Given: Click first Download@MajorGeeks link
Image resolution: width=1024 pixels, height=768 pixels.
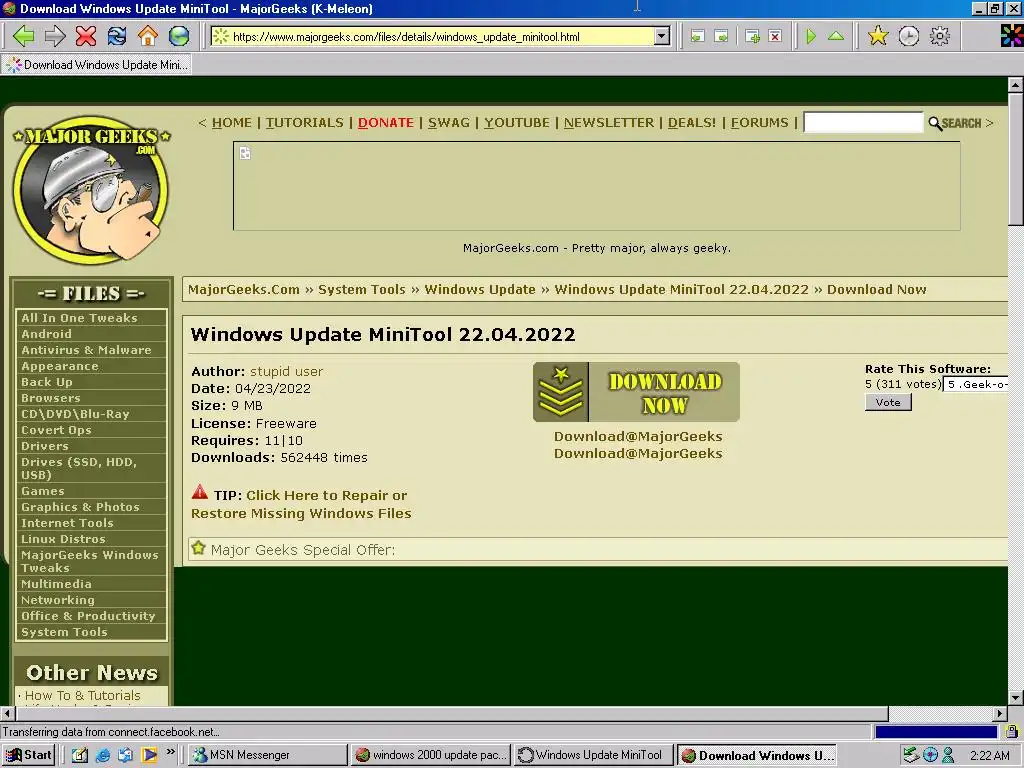Looking at the screenshot, I should 638,436.
